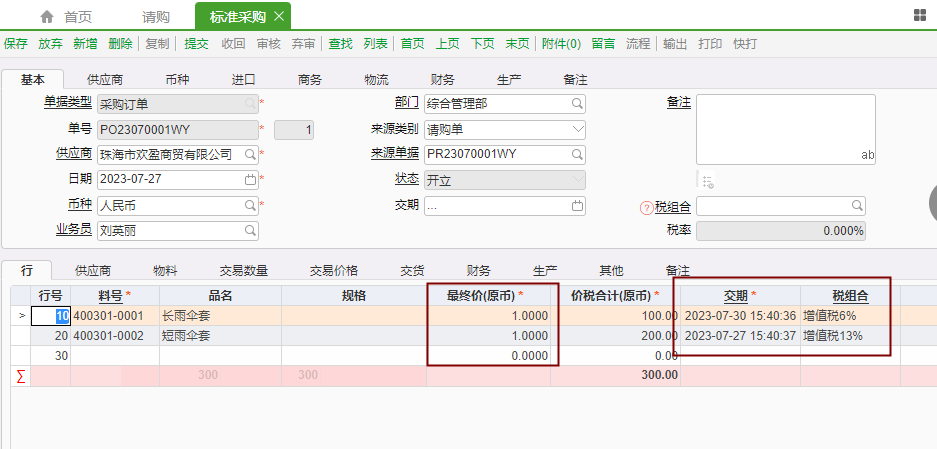
Task: Click search icon in 币种 field
Action: point(250,206)
